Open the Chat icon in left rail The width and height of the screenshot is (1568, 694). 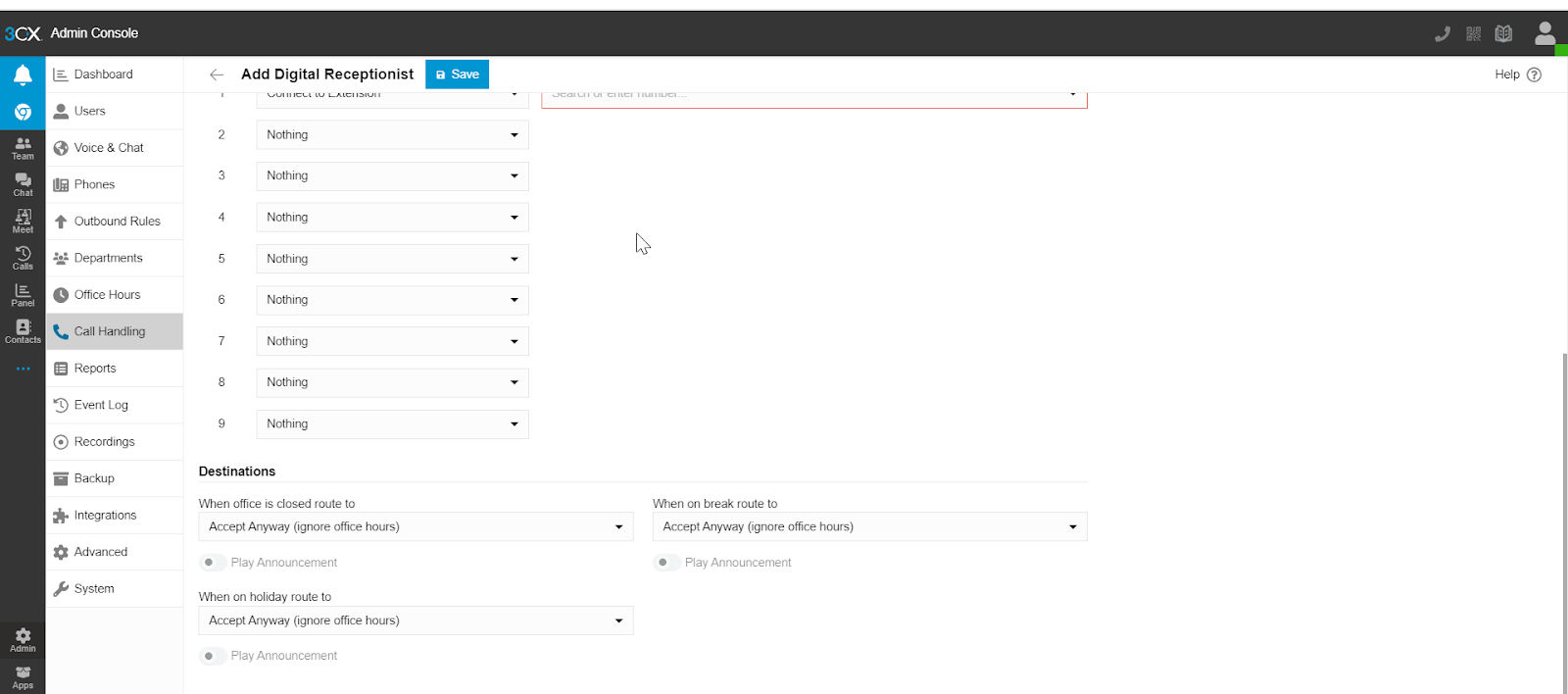(23, 184)
